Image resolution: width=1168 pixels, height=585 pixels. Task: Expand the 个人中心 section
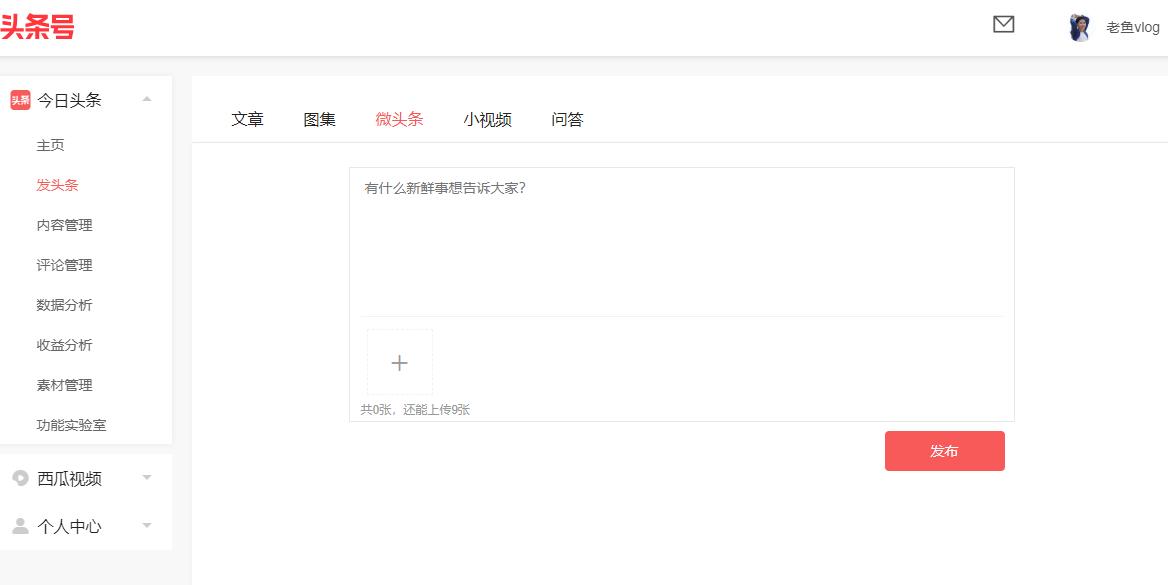click(146, 526)
